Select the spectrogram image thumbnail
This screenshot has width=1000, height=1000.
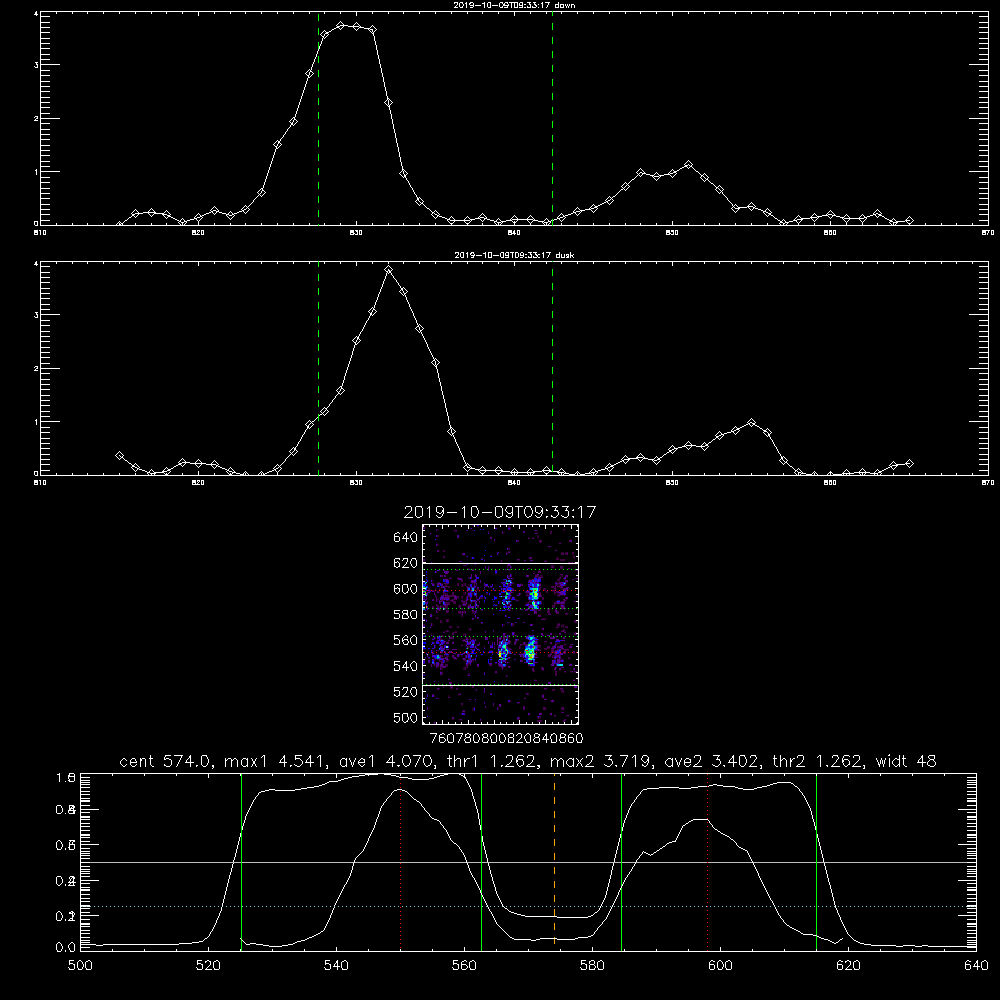(x=501, y=624)
